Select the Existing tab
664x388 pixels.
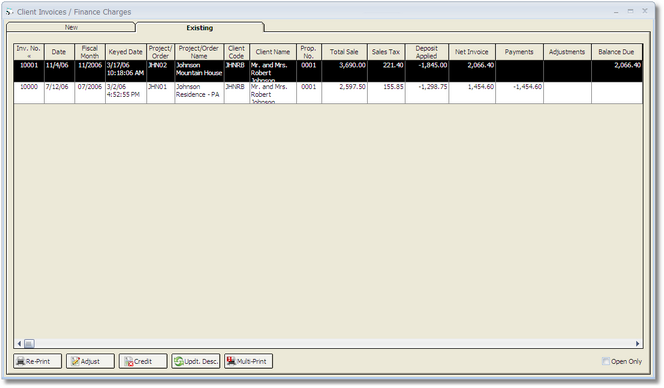pyautogui.click(x=200, y=28)
